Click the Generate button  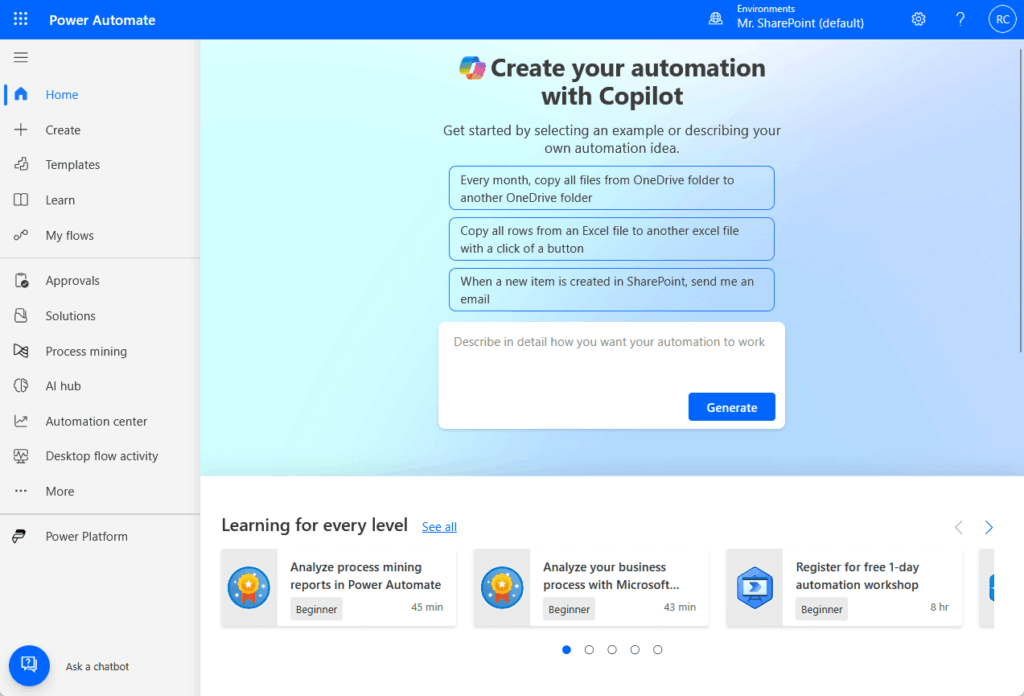(x=731, y=407)
